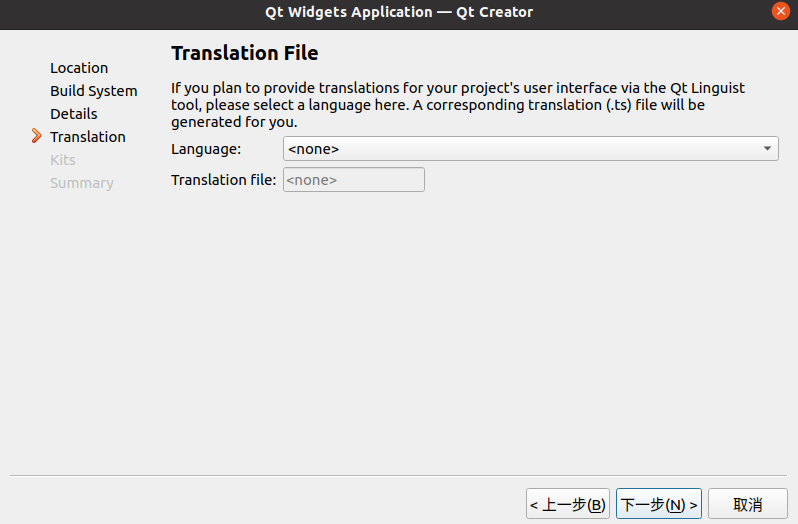This screenshot has width=798, height=524.
Task: Click the Translation file: label
Action: 223,180
